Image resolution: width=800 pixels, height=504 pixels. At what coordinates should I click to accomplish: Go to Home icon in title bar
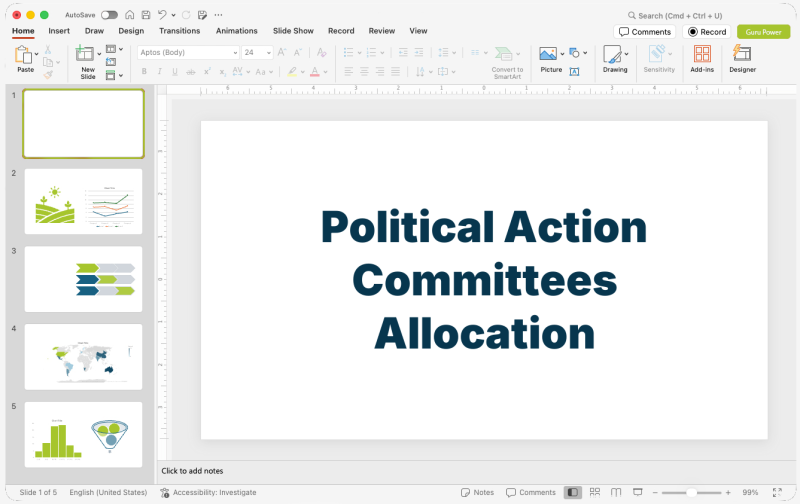point(130,15)
